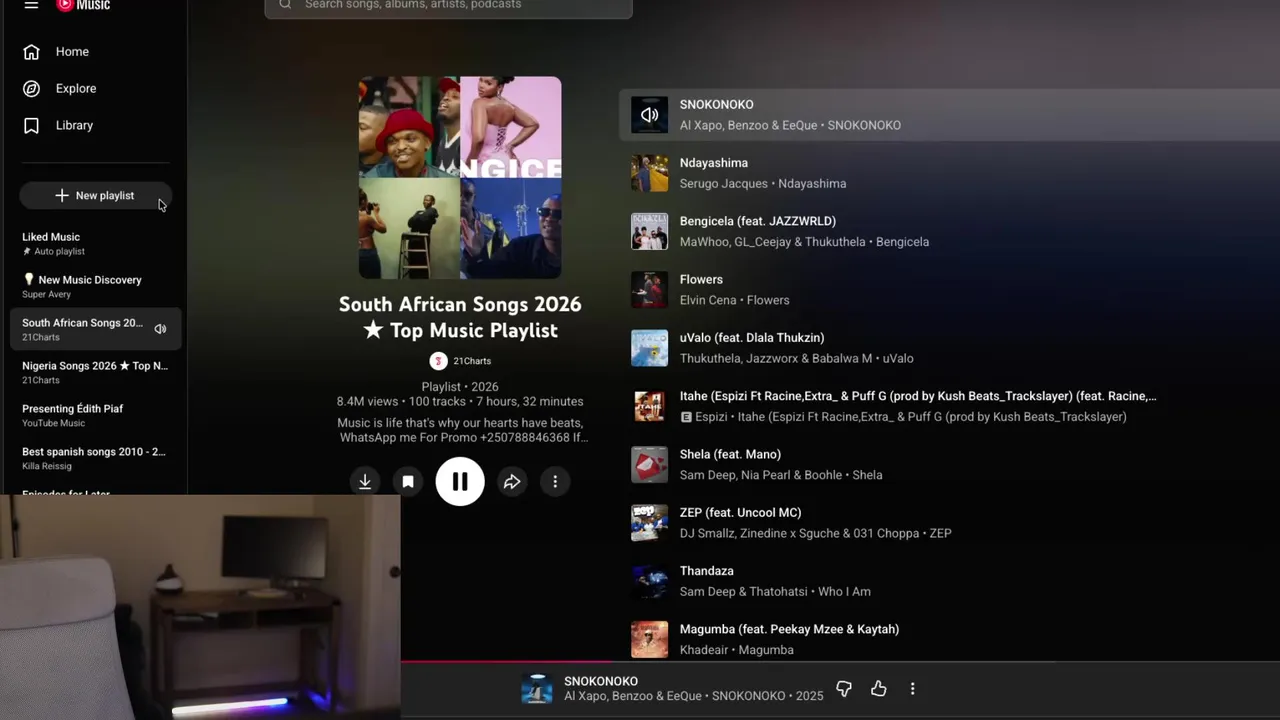1280x720 pixels.
Task: Play Magumba (feat. Peekay Mzee & Kaytah)
Action: click(x=789, y=629)
